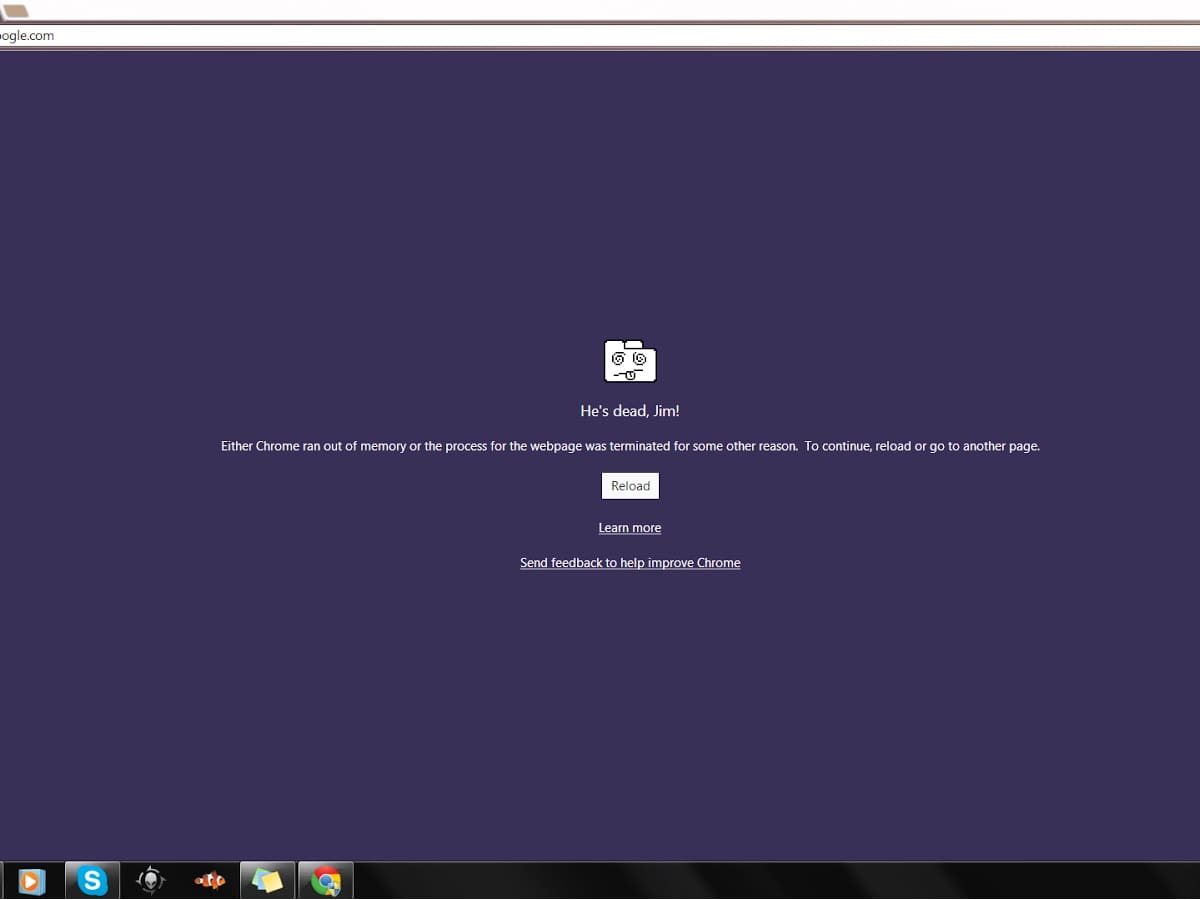Open Windows Media Player from taskbar

point(31,880)
